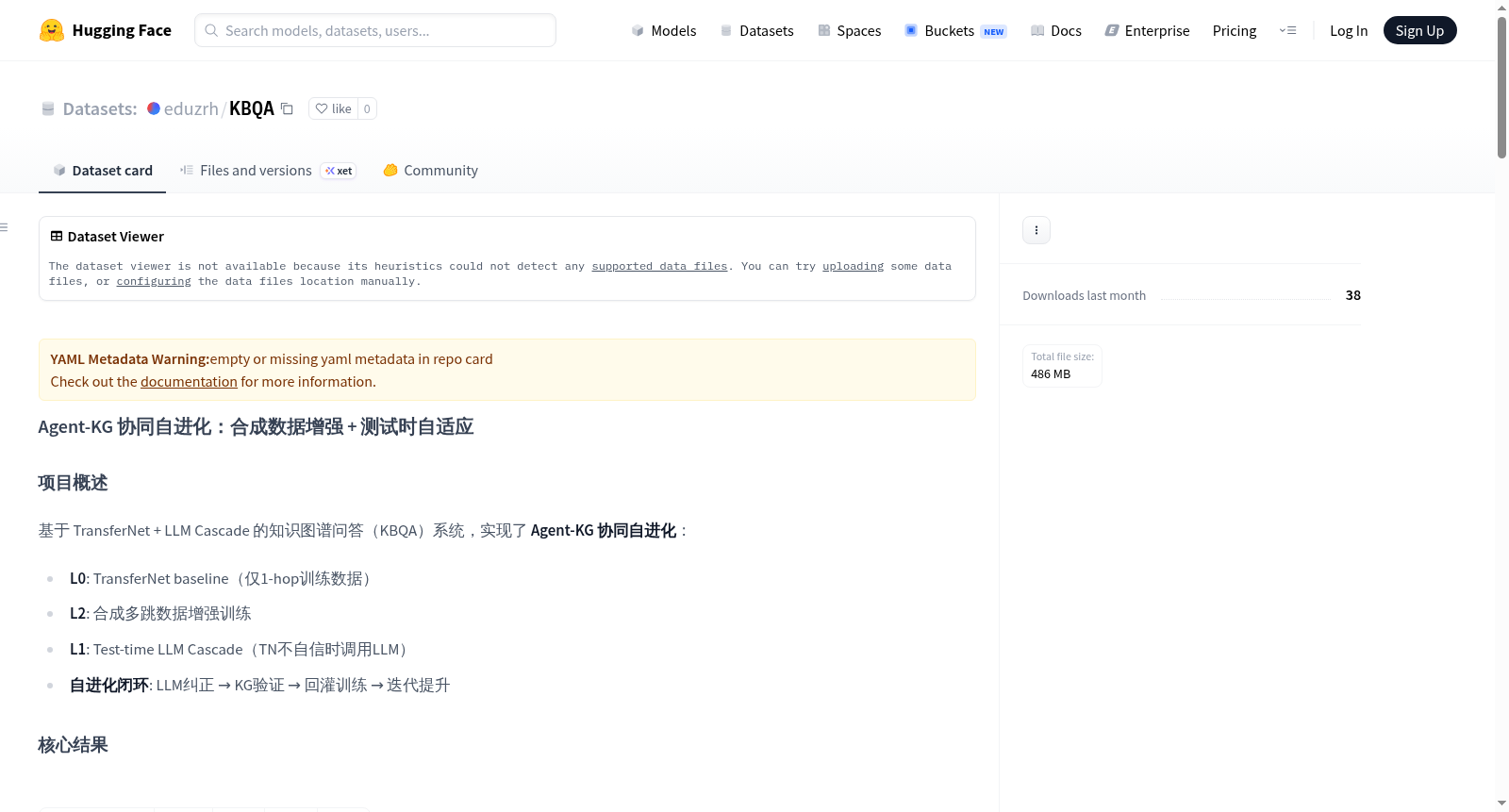
Task: Click the Hugging Face brand text
Action: click(x=122, y=30)
